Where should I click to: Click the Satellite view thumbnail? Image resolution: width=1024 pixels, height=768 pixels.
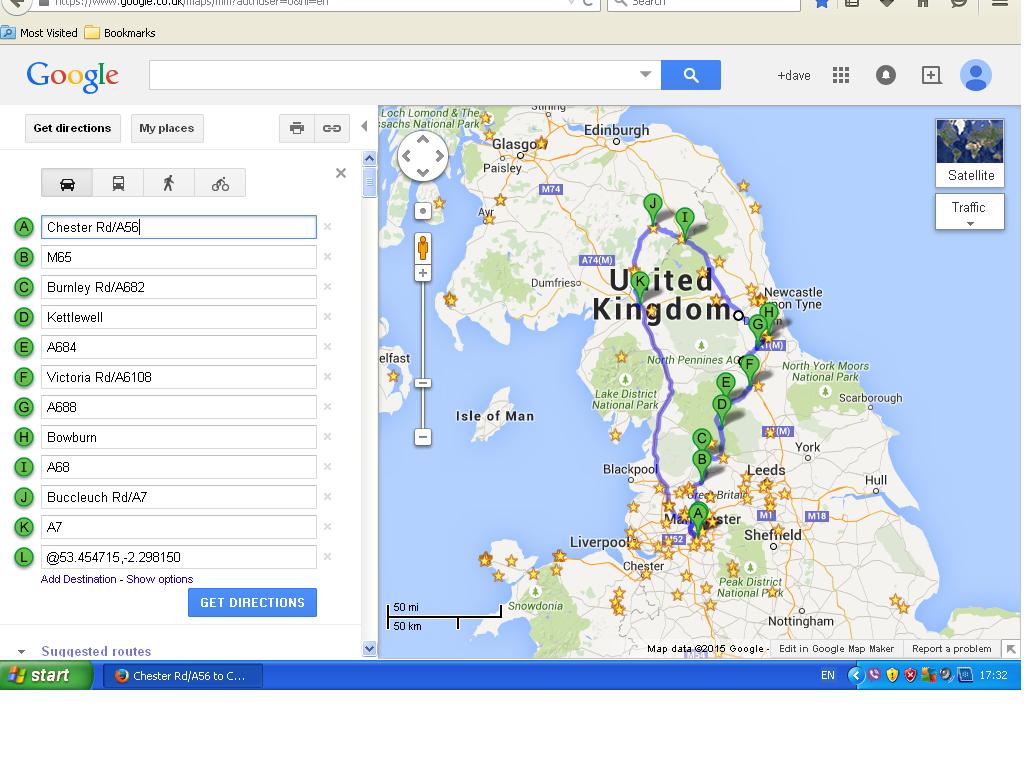pyautogui.click(x=970, y=153)
